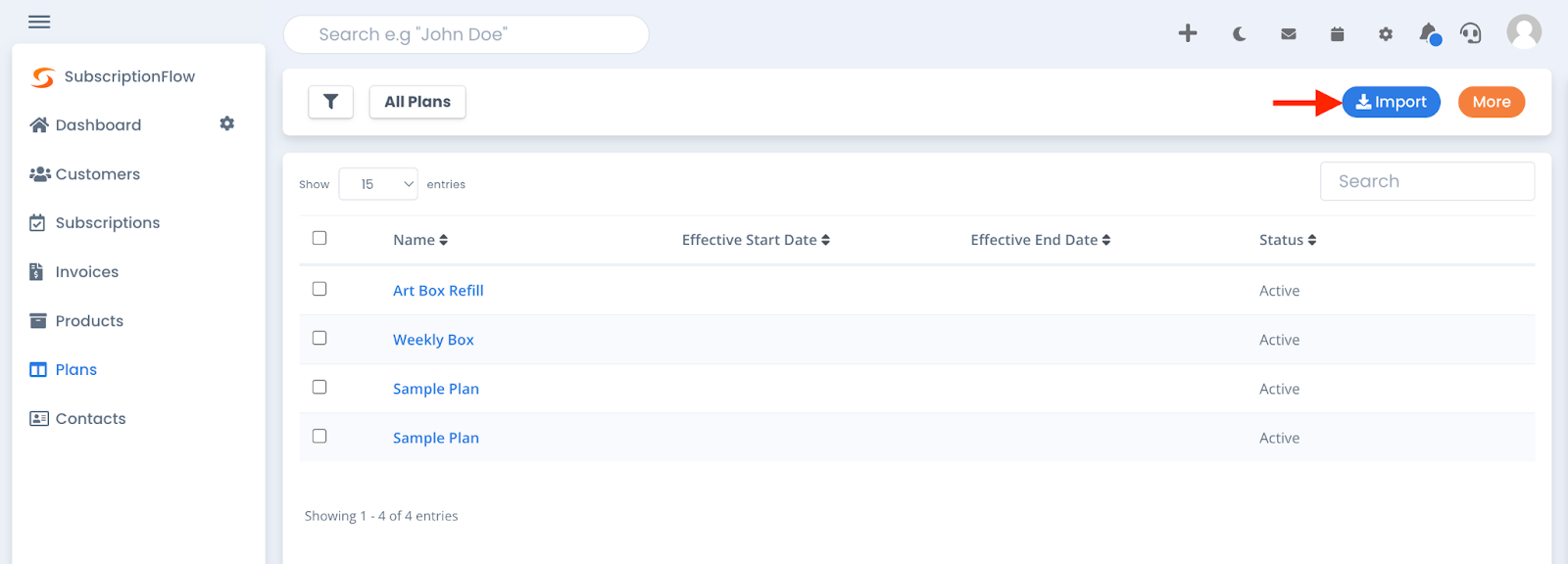Screen dimensions: 1568x564
Task: Click the plus add icon
Action: (x=1188, y=33)
